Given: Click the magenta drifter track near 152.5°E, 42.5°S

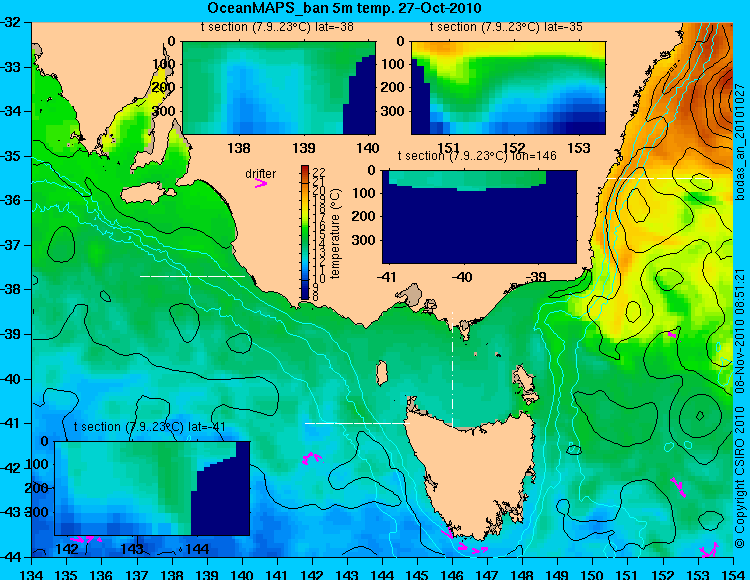Looking at the screenshot, I should point(678,487).
